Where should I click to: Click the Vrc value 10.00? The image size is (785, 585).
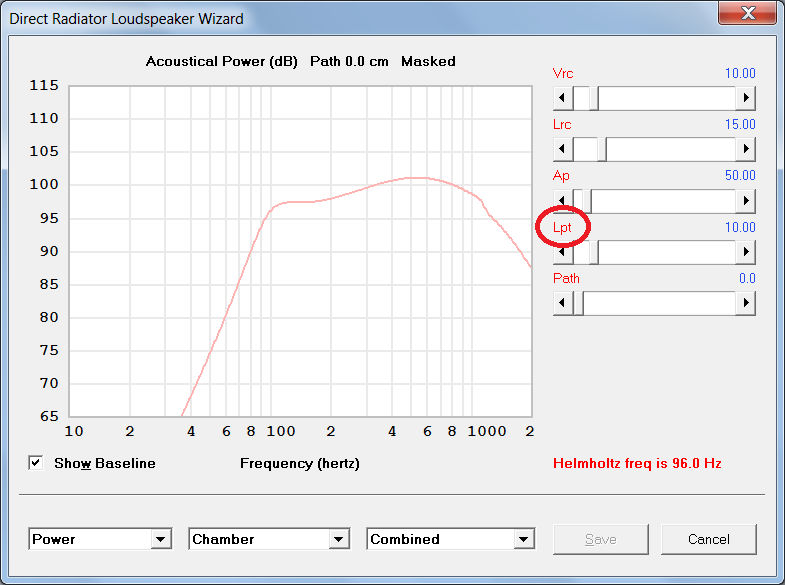[x=740, y=73]
